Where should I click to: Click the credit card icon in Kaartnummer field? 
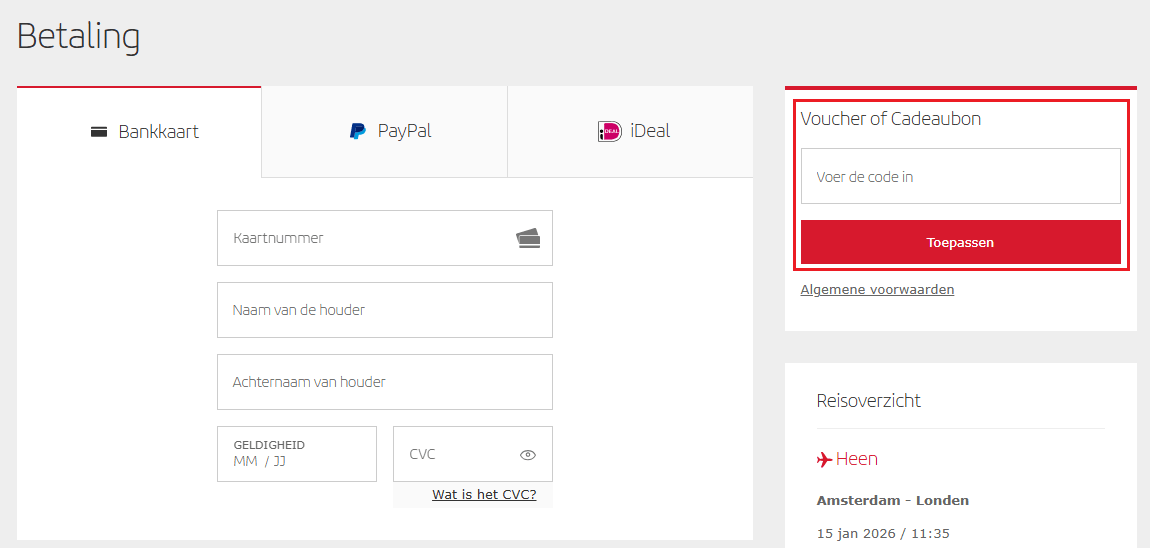tap(528, 238)
